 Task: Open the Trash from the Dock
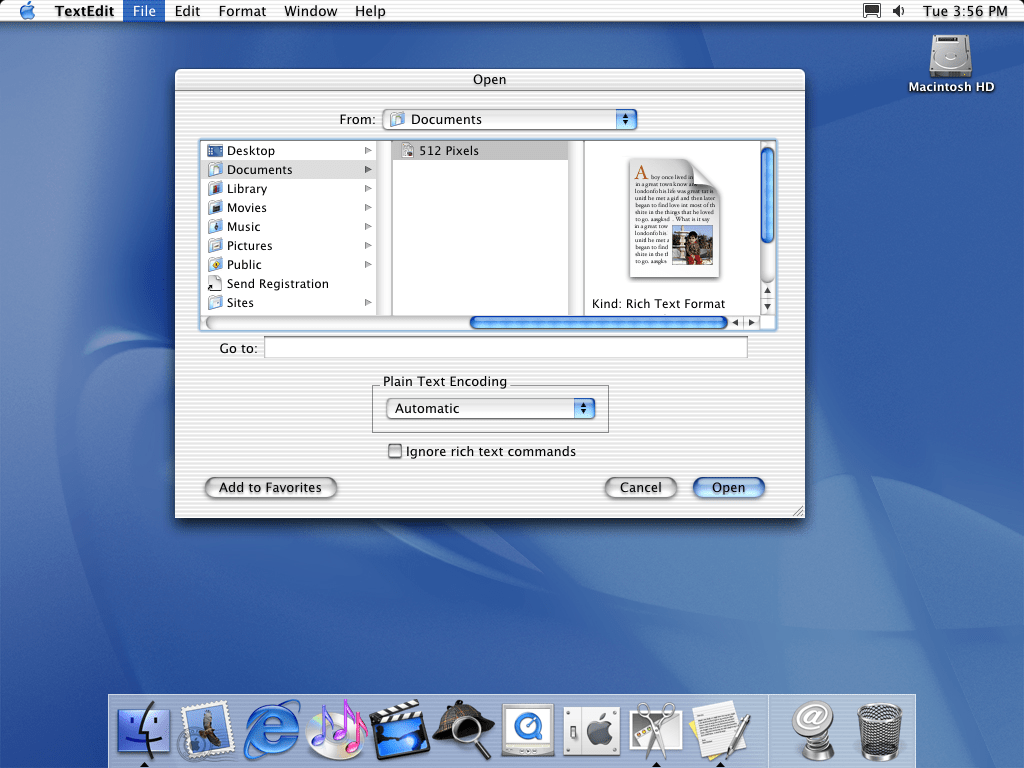pos(878,730)
